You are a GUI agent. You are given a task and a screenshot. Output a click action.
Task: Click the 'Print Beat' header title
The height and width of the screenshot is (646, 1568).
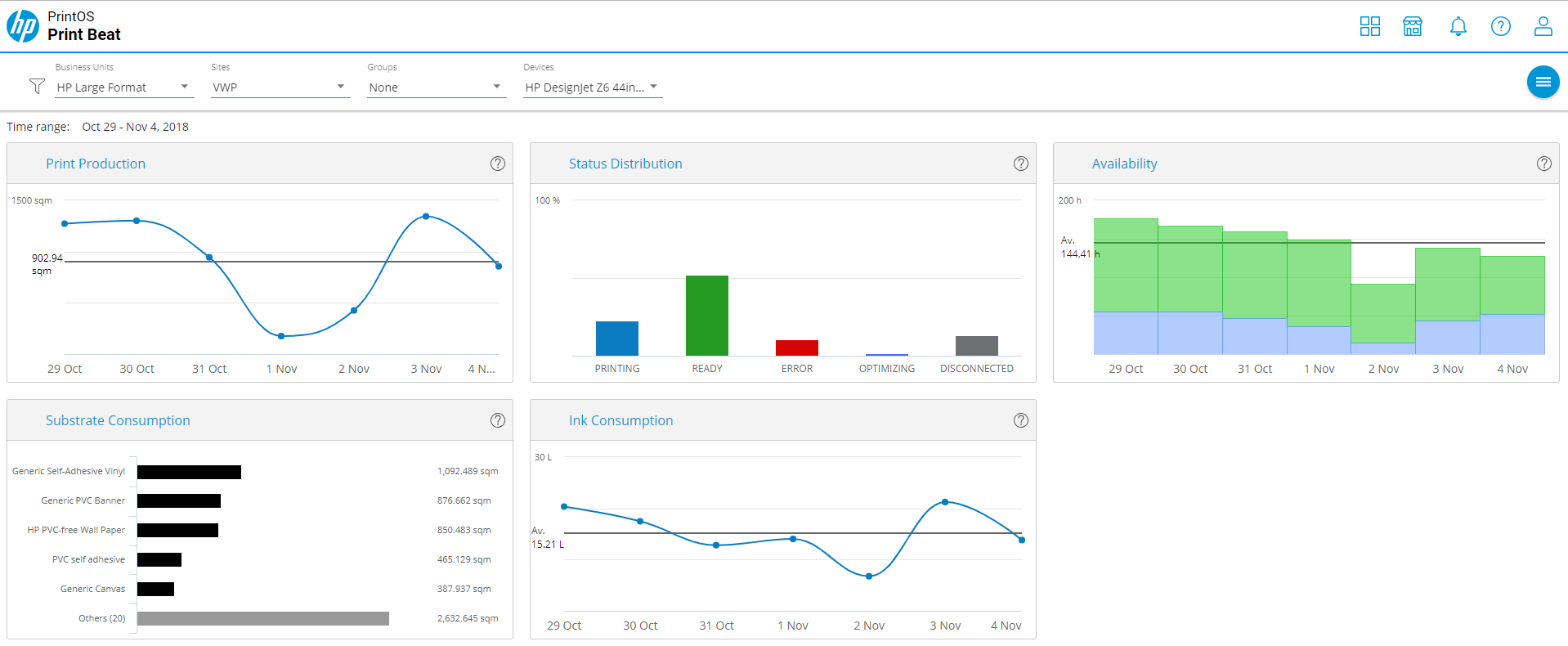point(84,34)
